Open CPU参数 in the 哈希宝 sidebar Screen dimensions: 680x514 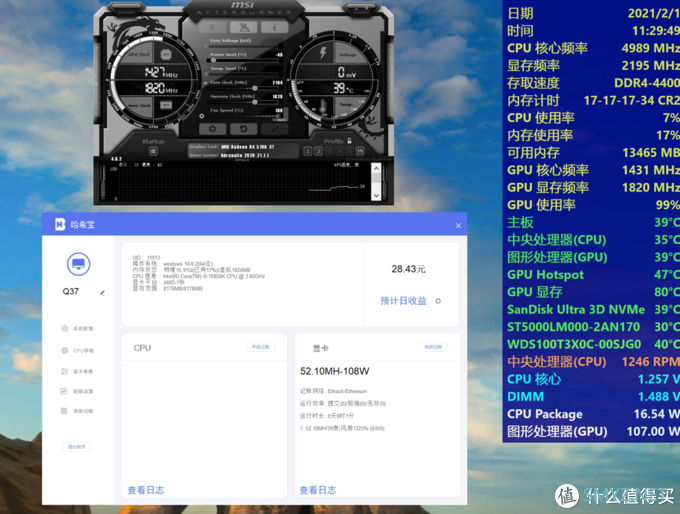(77, 350)
